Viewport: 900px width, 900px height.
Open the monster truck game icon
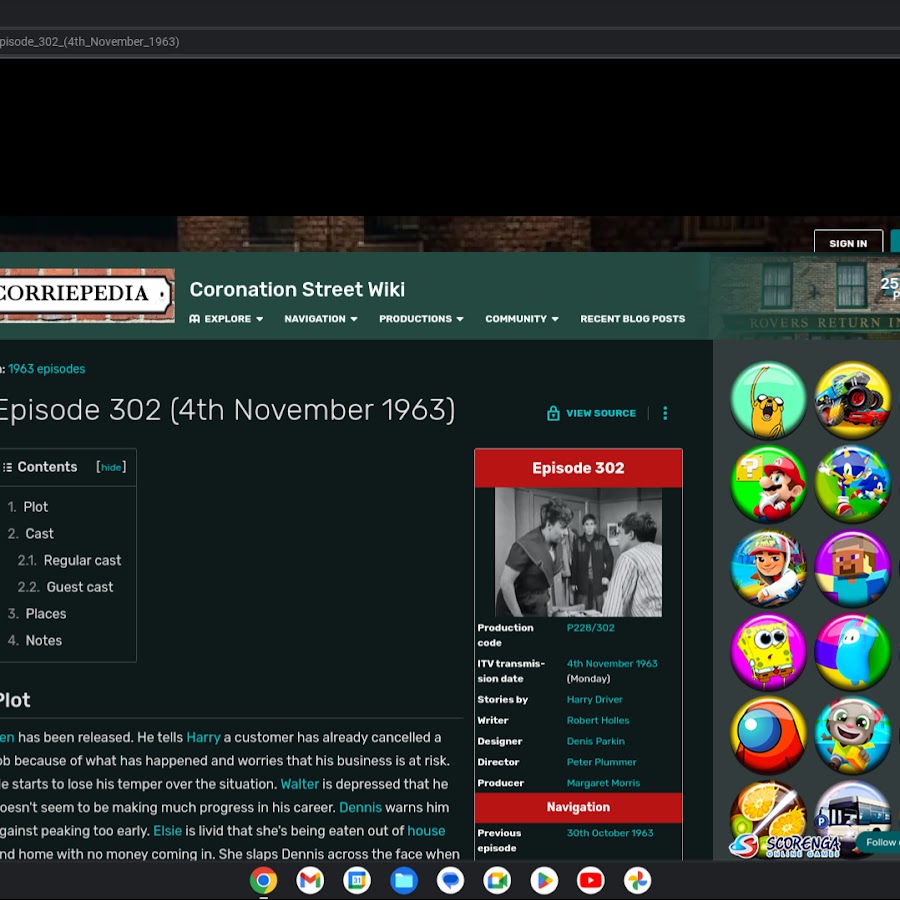852,400
